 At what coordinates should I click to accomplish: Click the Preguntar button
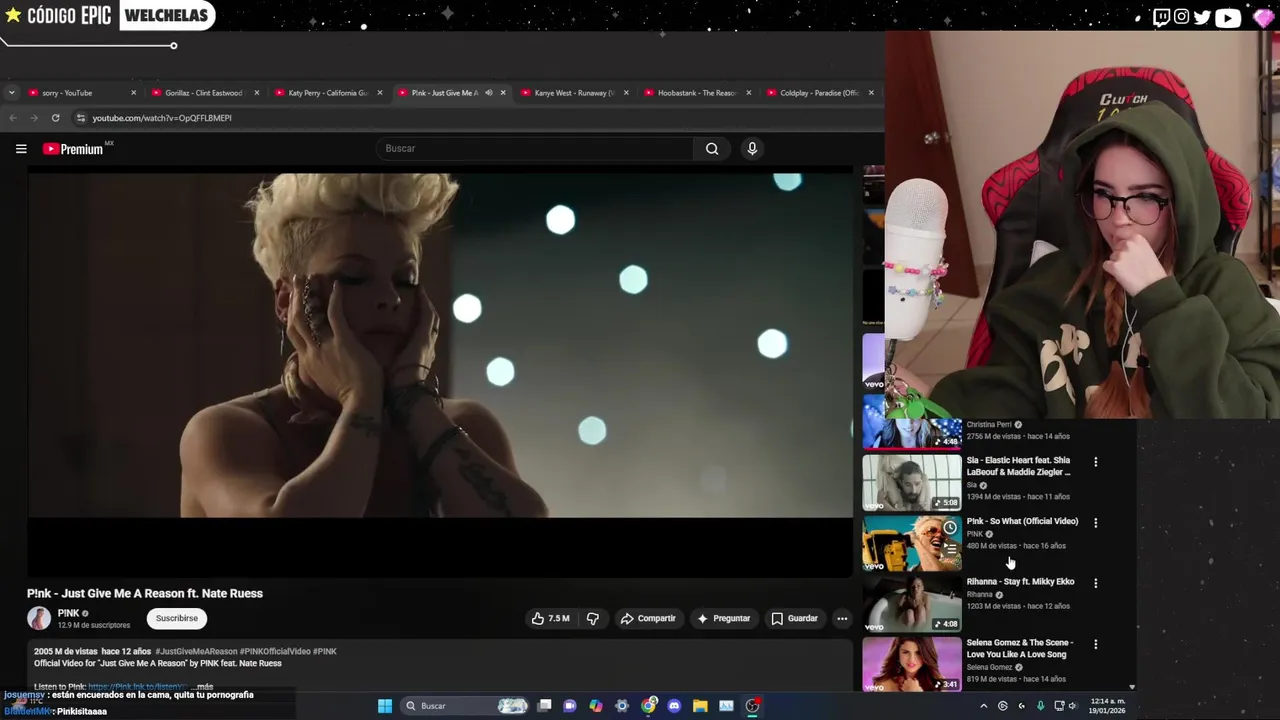[x=724, y=619]
